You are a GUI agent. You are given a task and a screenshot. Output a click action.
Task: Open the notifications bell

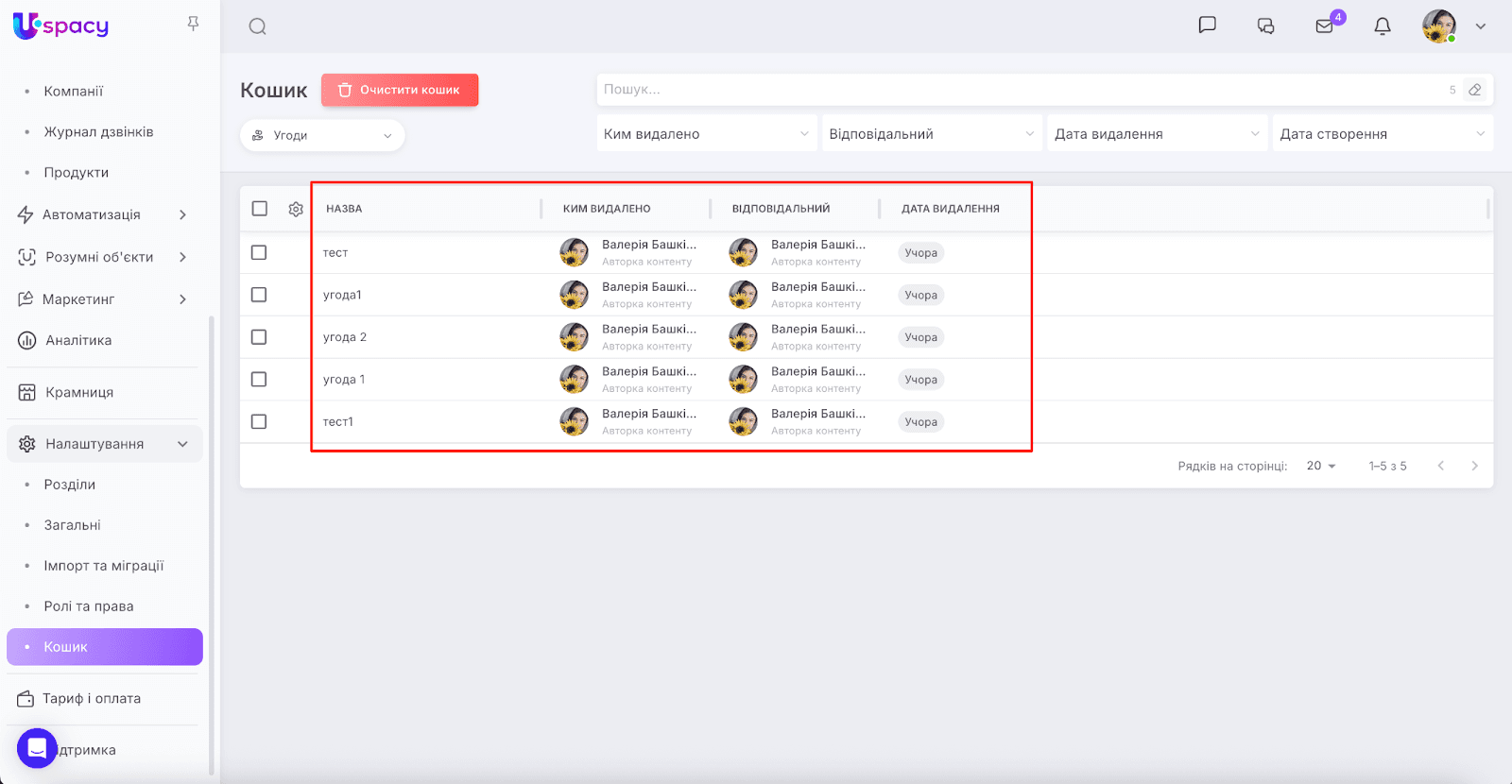click(x=1382, y=26)
